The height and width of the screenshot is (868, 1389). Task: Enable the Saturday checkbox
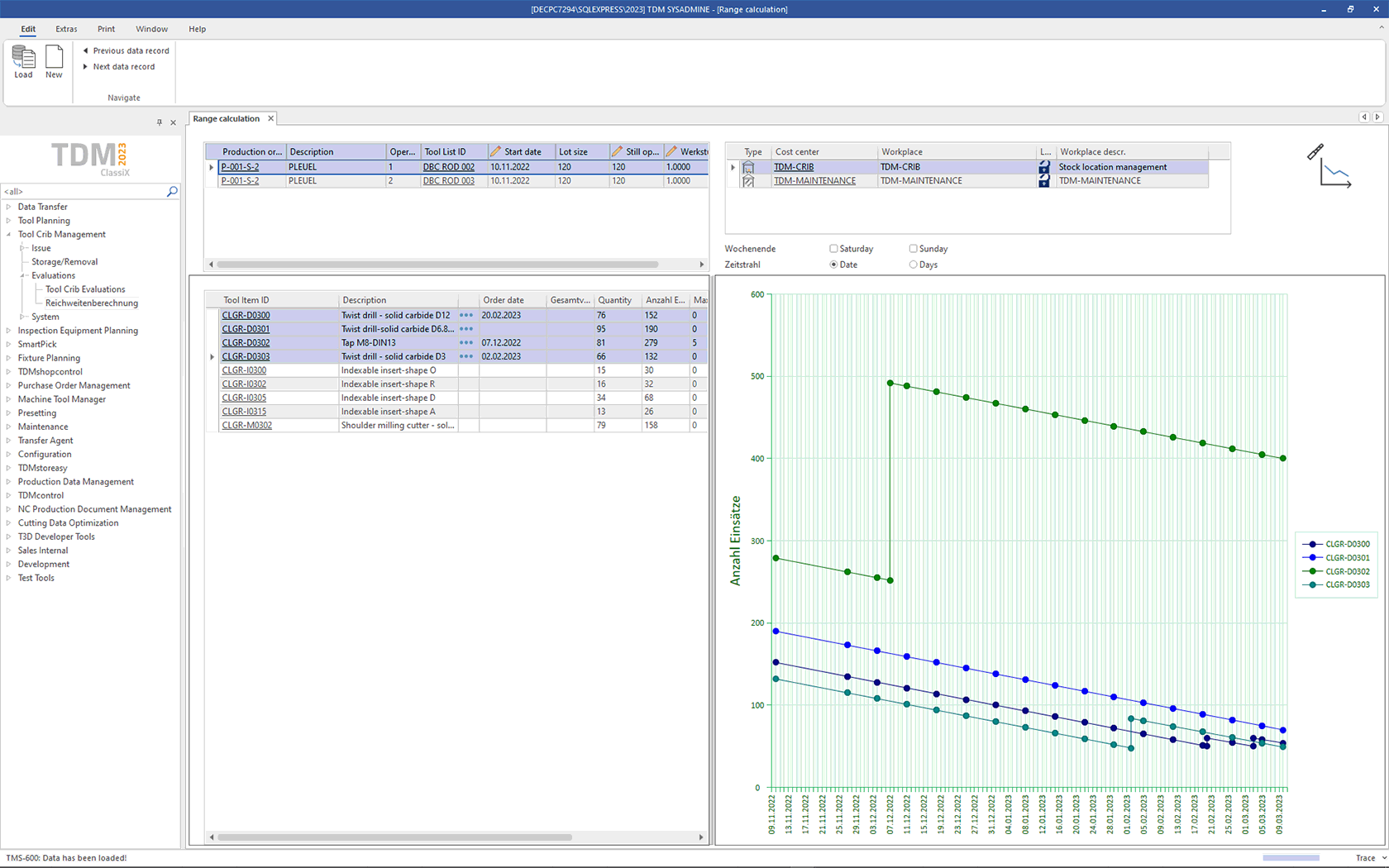[833, 248]
